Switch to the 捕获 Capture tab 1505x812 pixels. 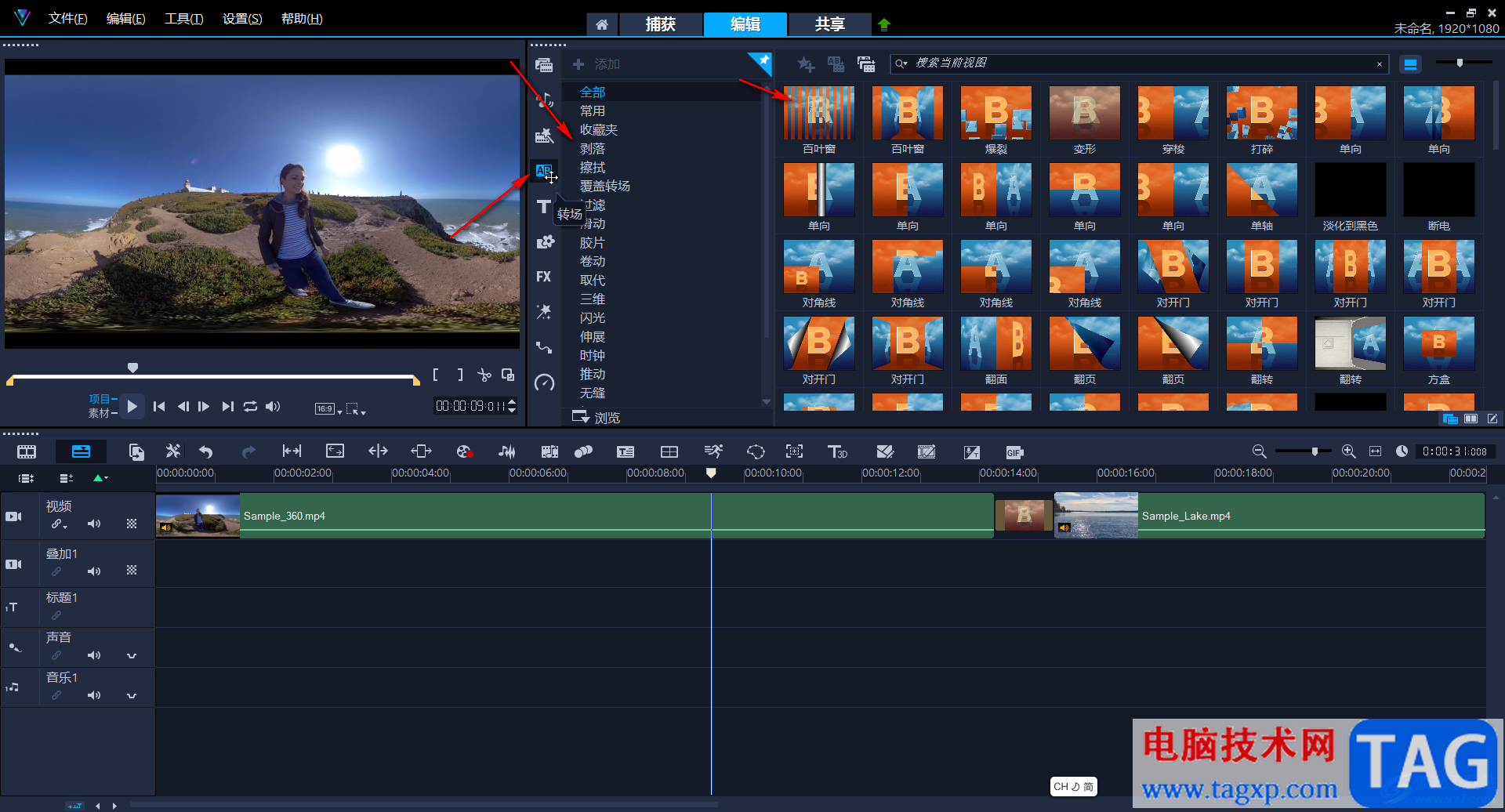click(660, 24)
